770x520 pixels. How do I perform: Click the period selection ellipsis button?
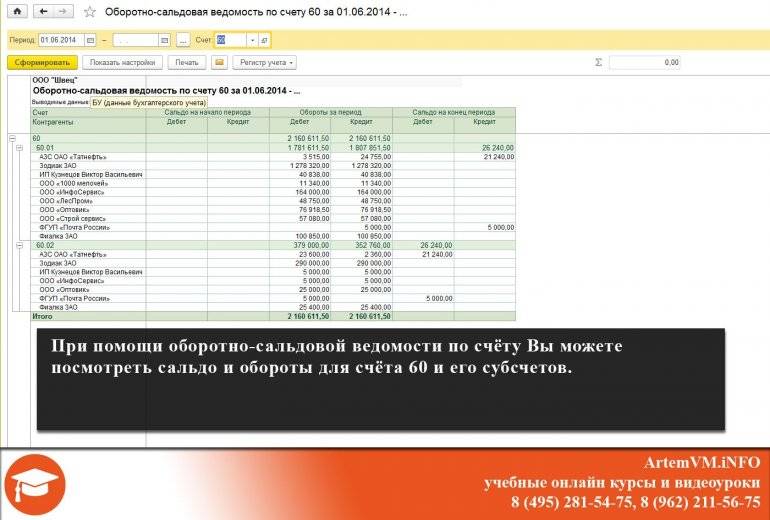click(x=182, y=40)
